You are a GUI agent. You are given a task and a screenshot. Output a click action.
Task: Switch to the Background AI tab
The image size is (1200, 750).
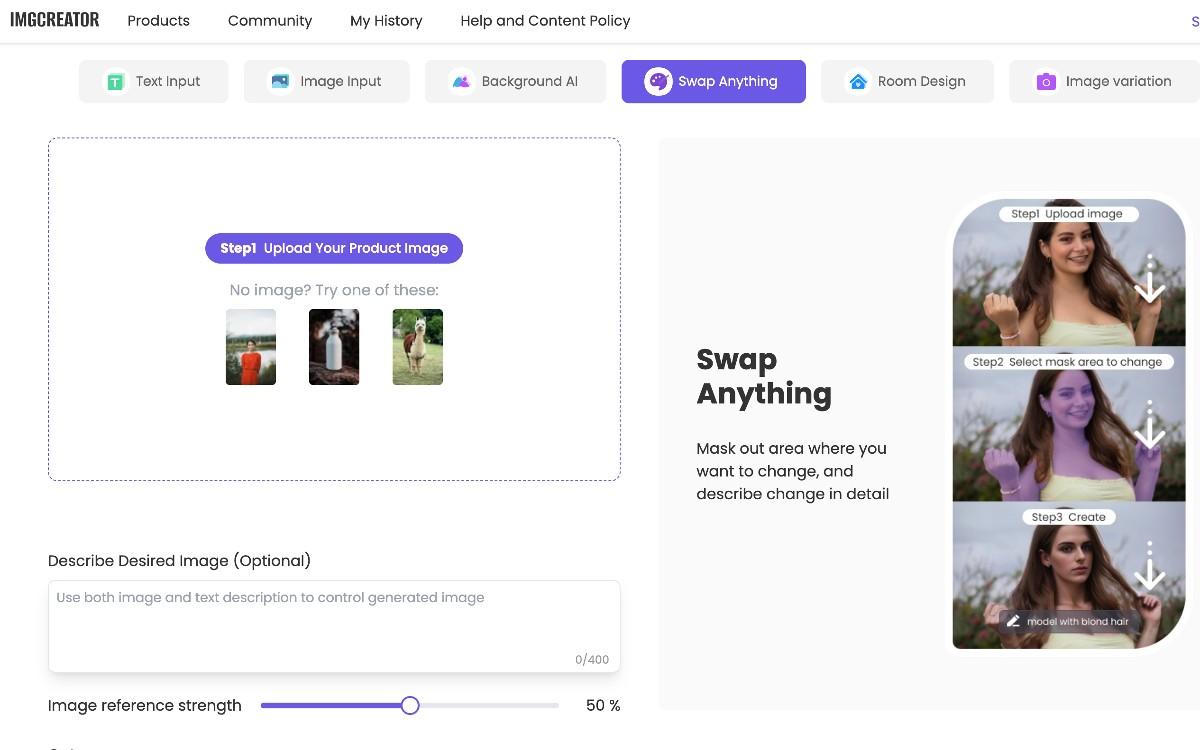point(516,81)
